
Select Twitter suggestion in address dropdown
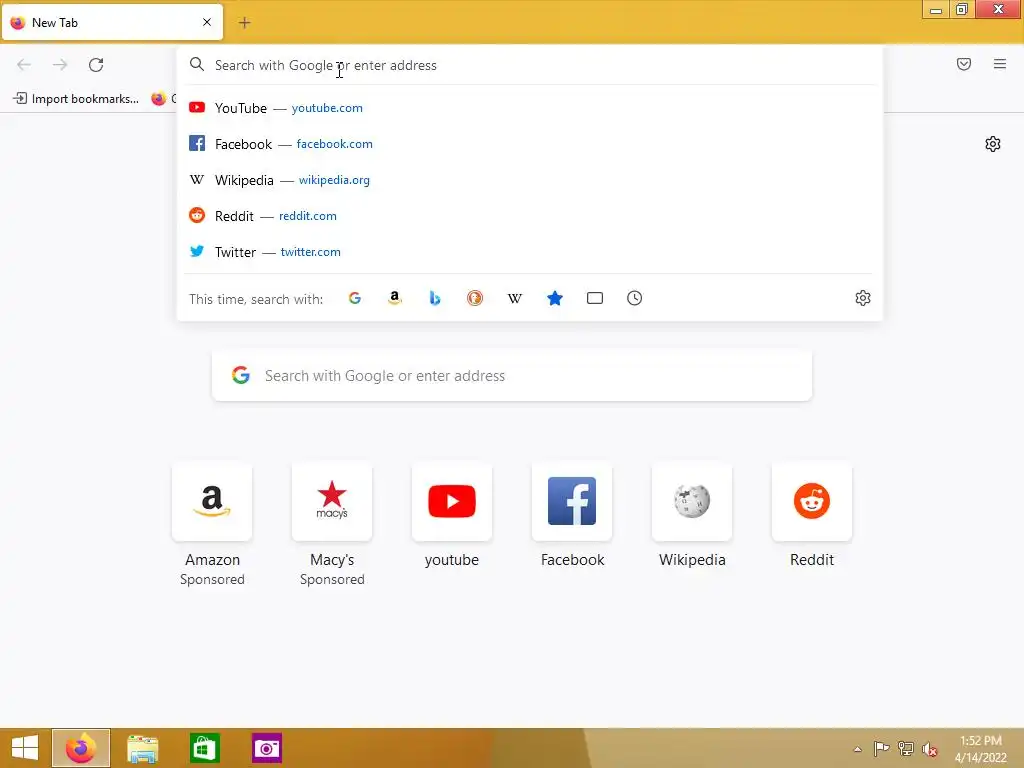[530, 251]
